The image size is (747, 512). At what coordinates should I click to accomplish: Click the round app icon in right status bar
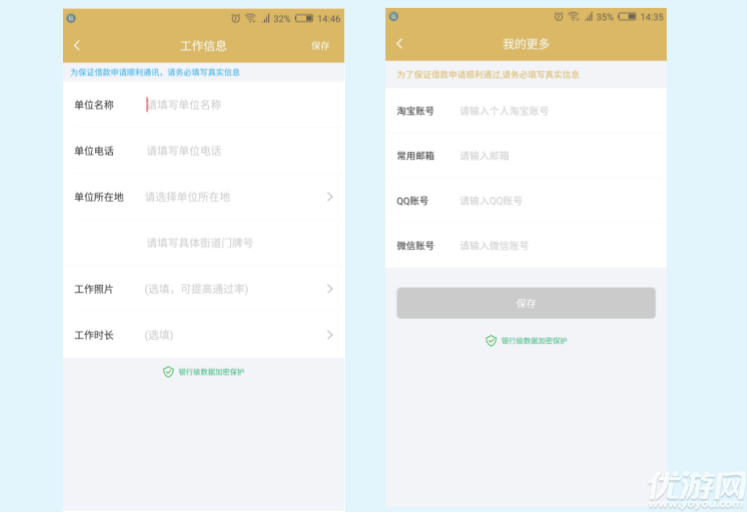[x=394, y=16]
